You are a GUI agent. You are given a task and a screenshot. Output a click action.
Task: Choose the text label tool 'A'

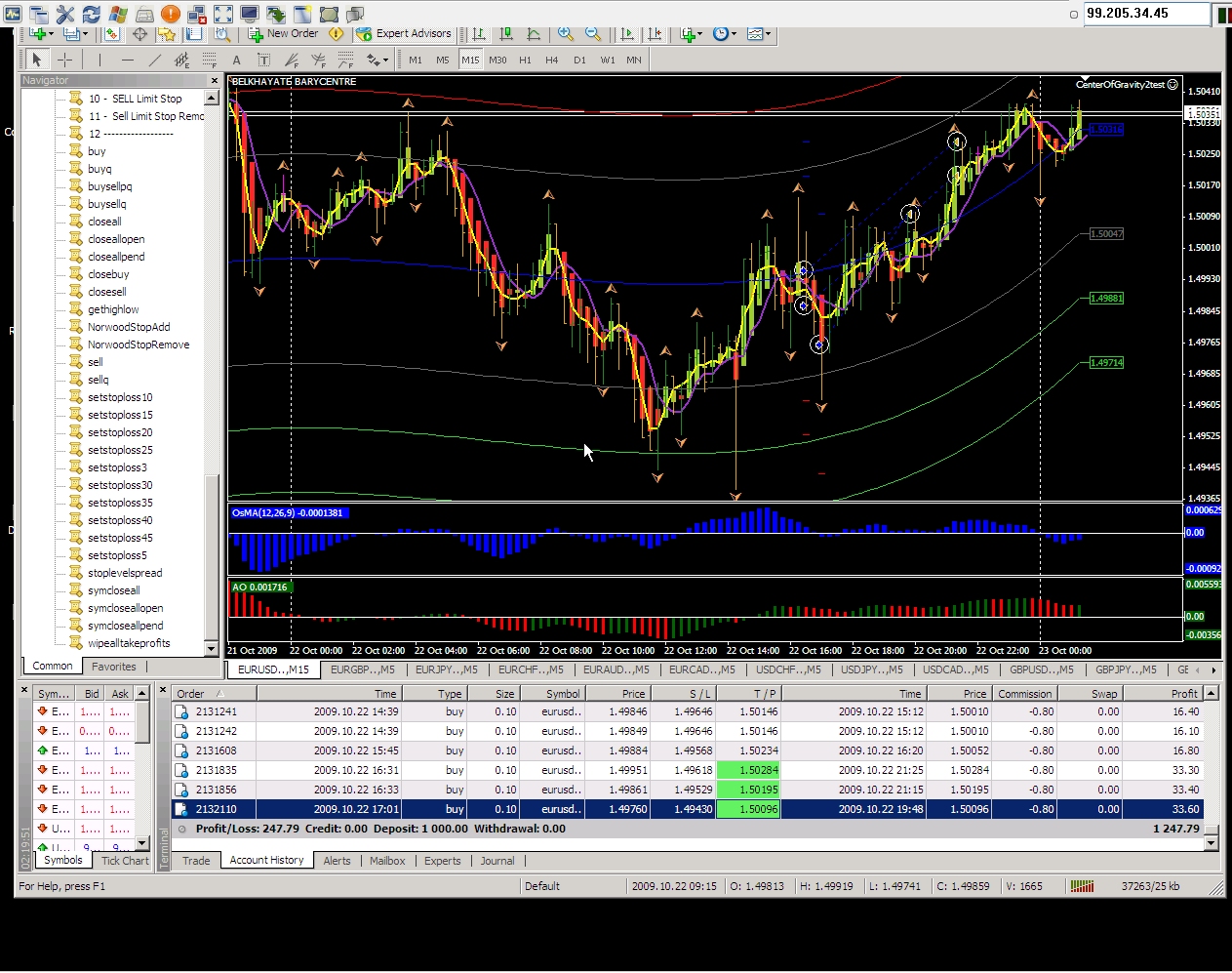(236, 61)
